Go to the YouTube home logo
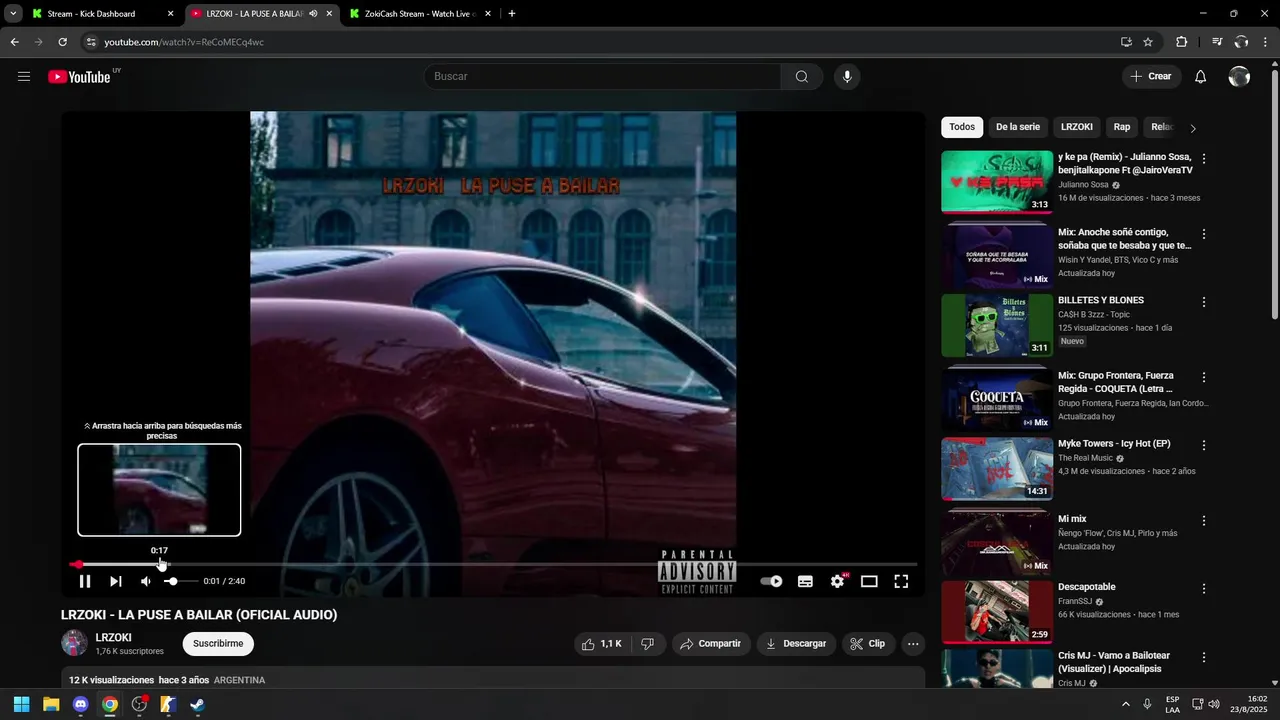Image resolution: width=1280 pixels, height=720 pixels. [79, 77]
